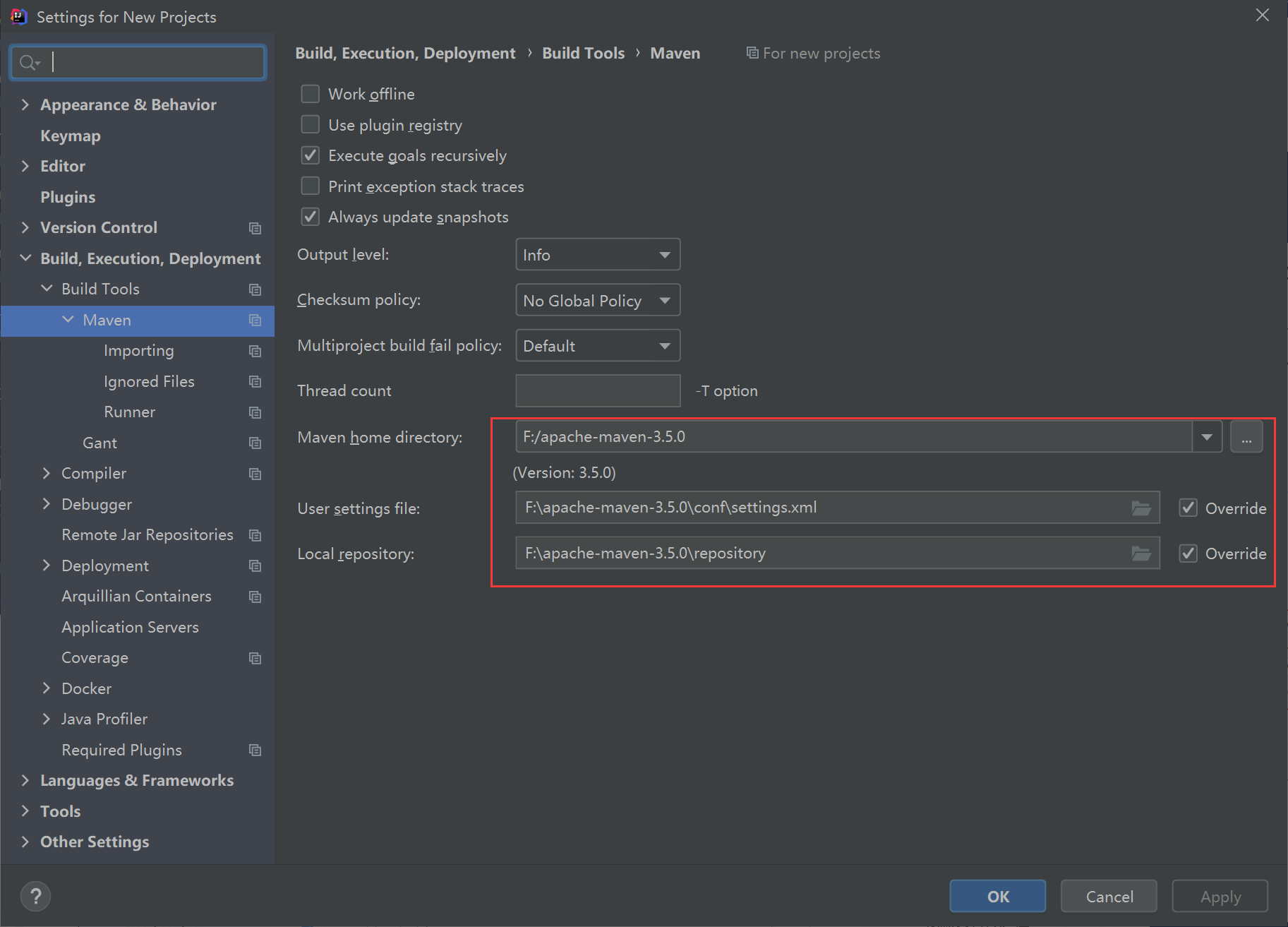Click the project-level icon beside Arquillian Containers
This screenshot has width=1288, height=927.
(x=255, y=597)
